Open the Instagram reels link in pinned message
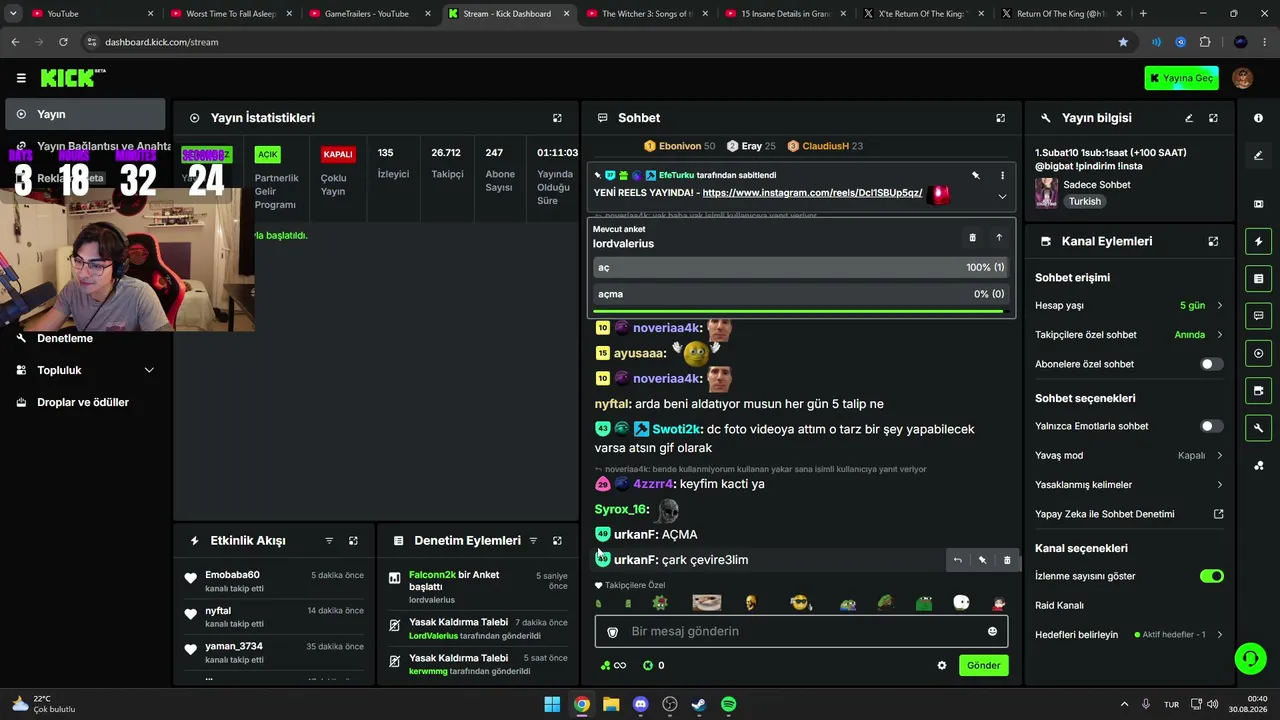Viewport: 1280px width, 720px height. (812, 193)
